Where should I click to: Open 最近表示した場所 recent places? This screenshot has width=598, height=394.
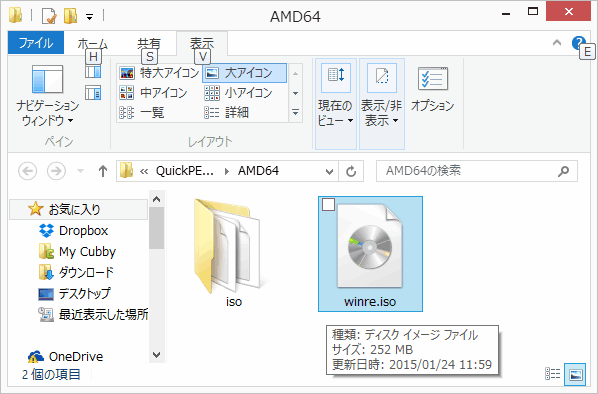coord(93,314)
